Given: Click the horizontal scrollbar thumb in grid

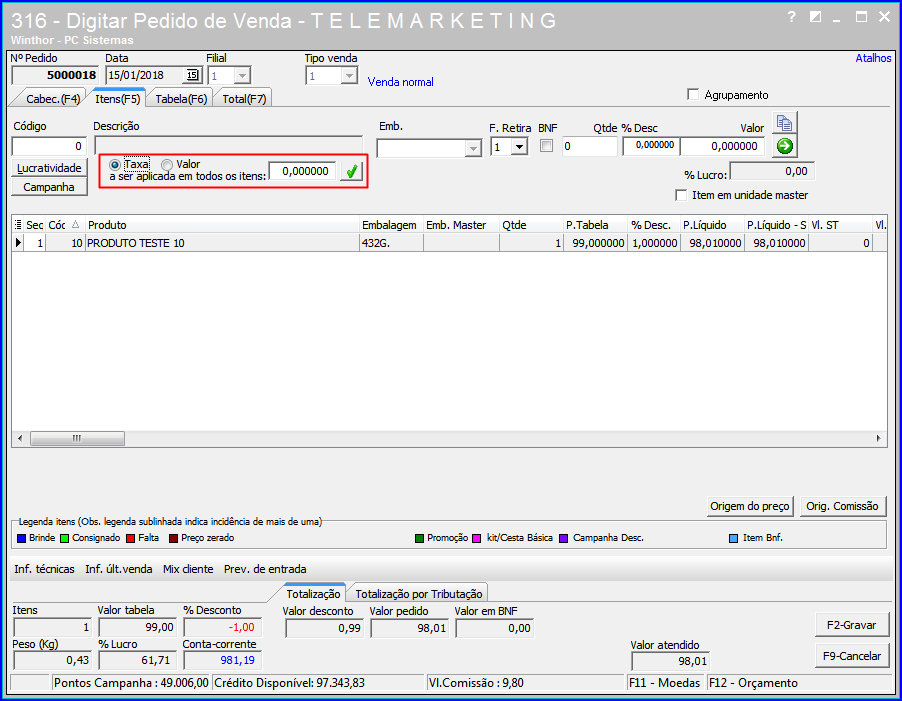Looking at the screenshot, I should 77,439.
